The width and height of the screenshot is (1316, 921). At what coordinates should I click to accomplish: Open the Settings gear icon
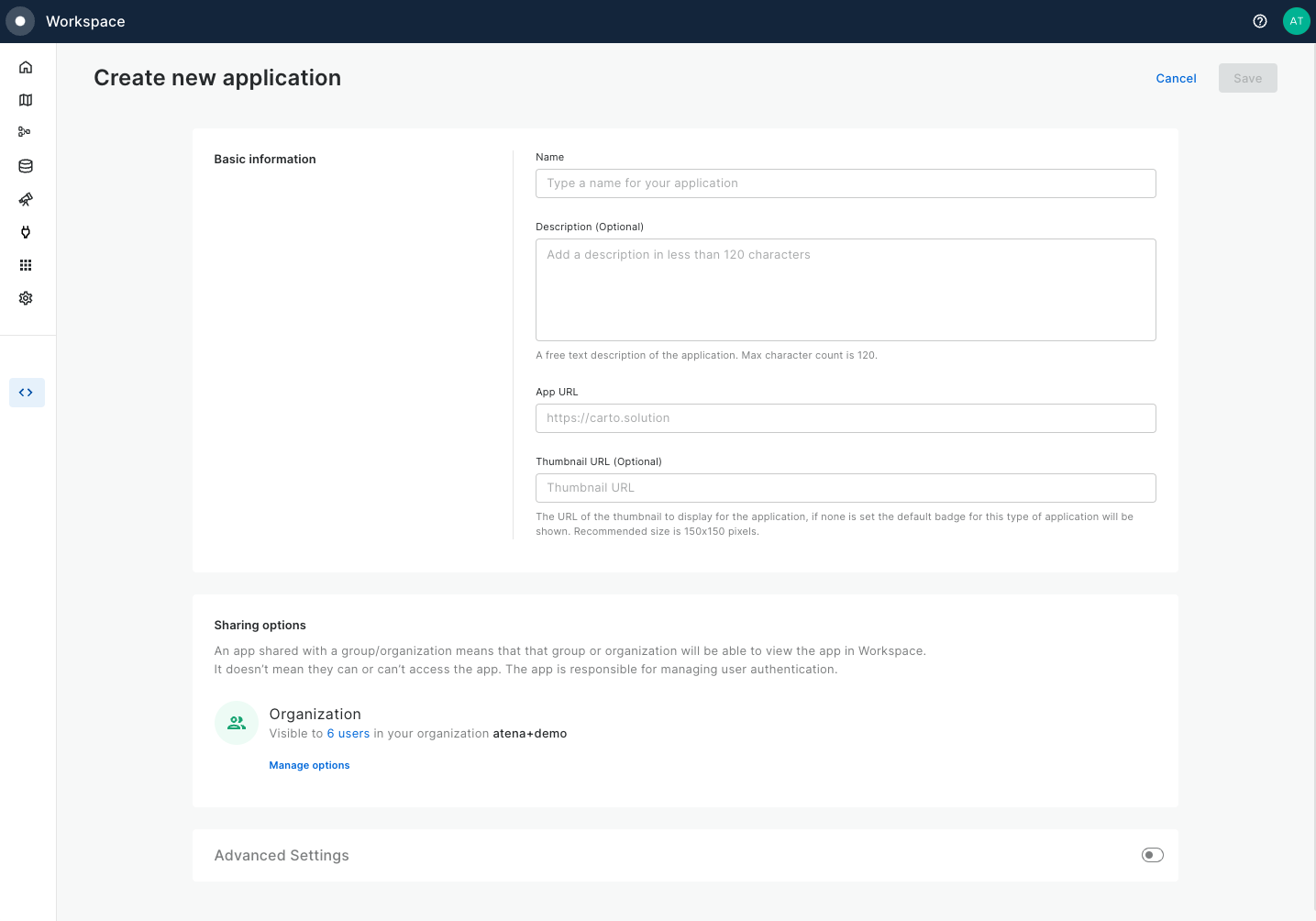[x=26, y=298]
